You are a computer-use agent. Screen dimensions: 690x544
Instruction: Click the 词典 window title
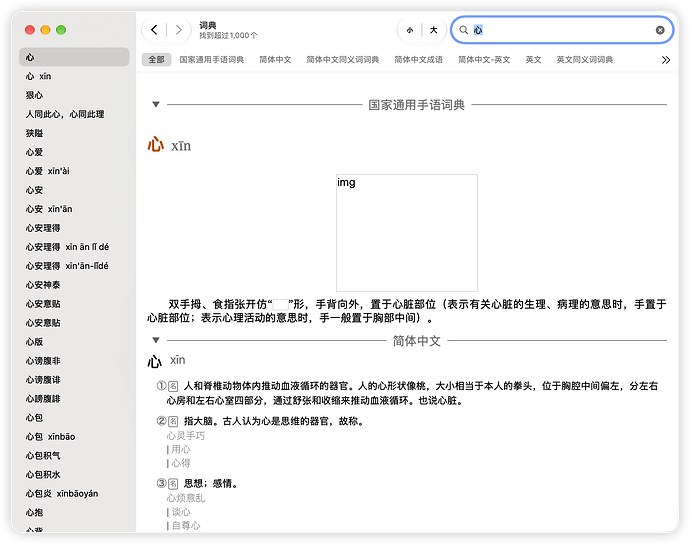coord(208,25)
